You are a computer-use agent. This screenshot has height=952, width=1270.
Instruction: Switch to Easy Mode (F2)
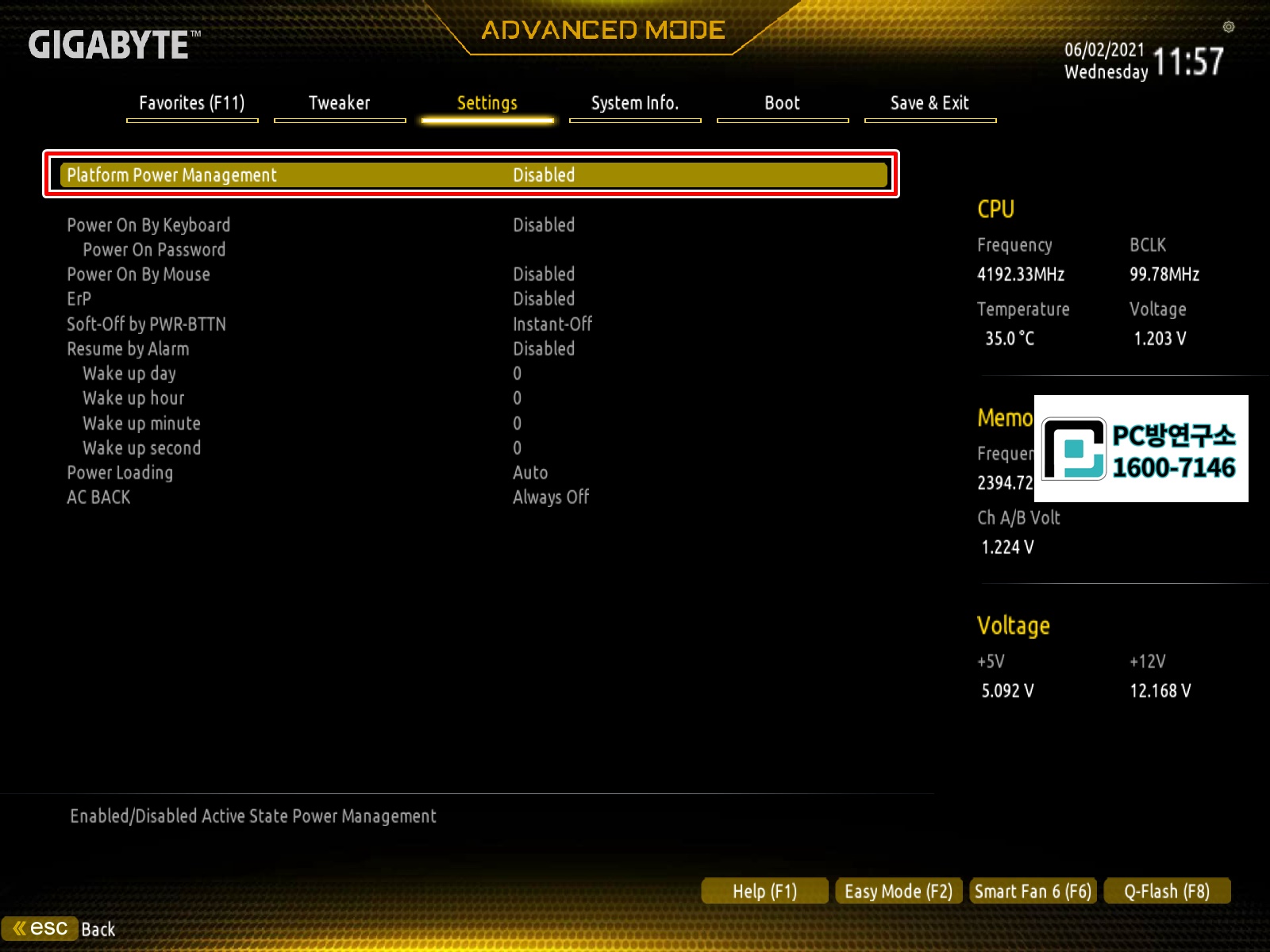tap(899, 891)
